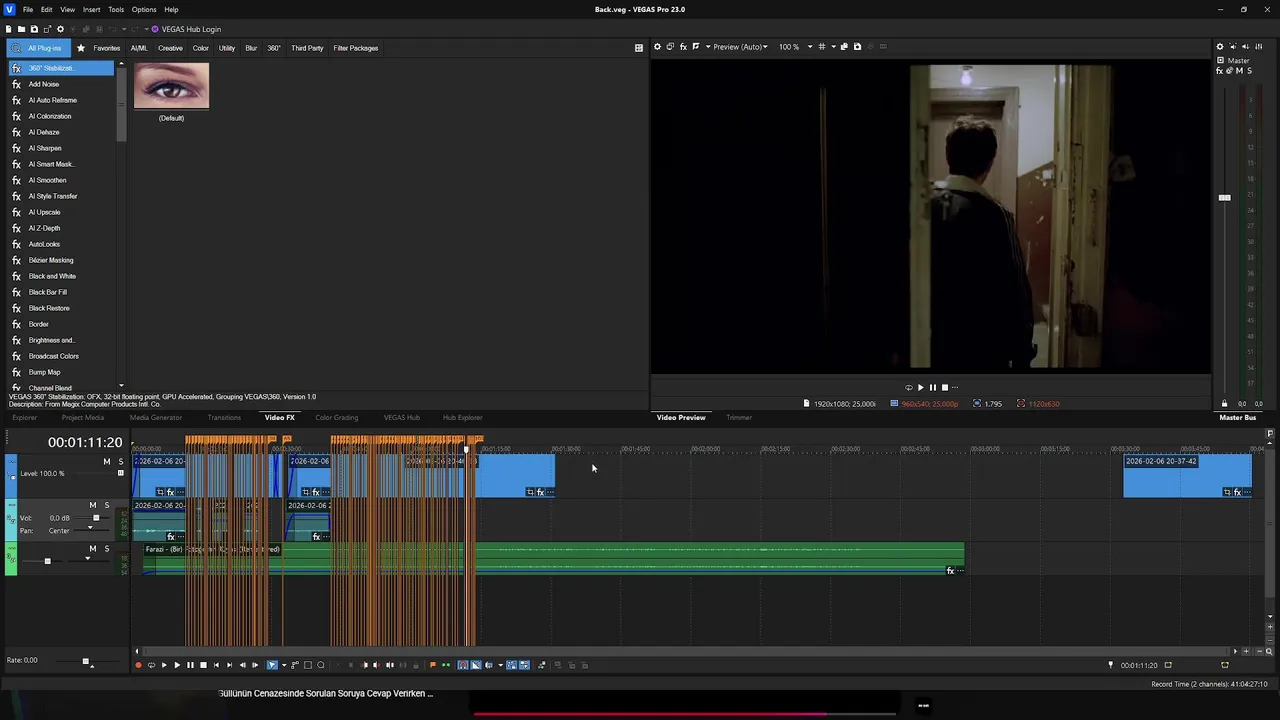This screenshot has height=720, width=1280.
Task: Open project properties gear icon in main toolbar
Action: coord(60,29)
